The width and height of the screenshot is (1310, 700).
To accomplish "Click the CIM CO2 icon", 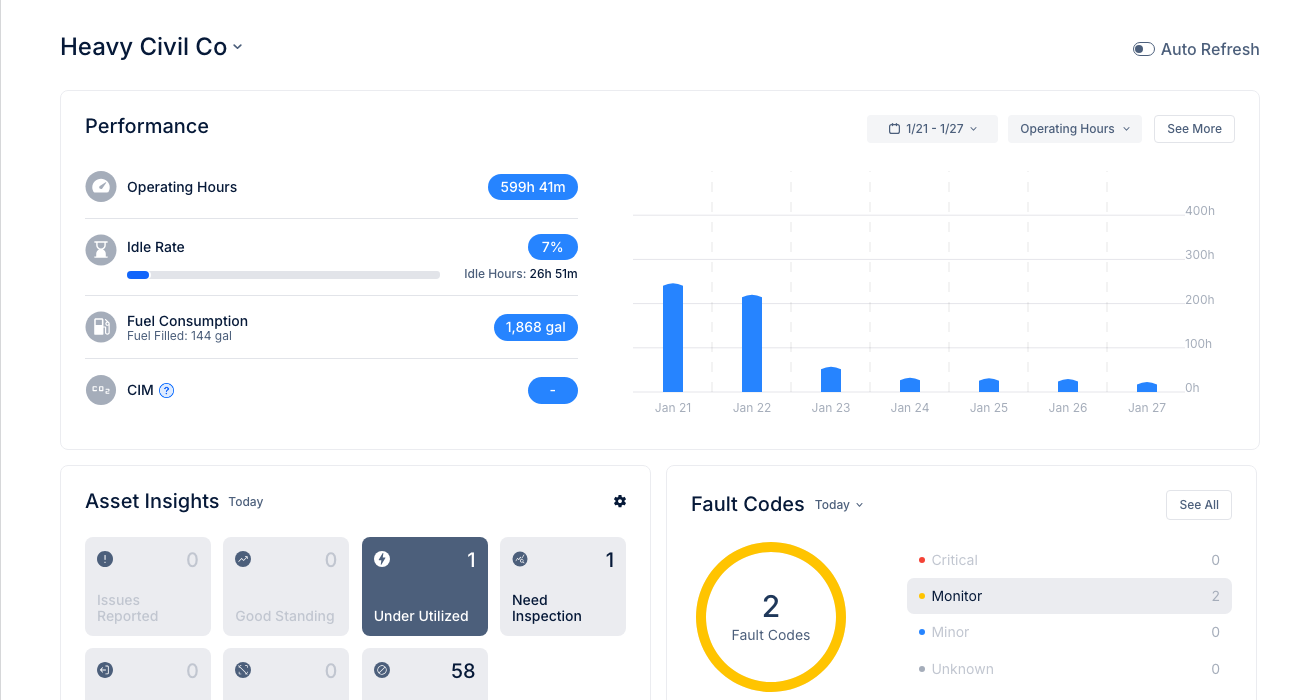I will pos(101,390).
